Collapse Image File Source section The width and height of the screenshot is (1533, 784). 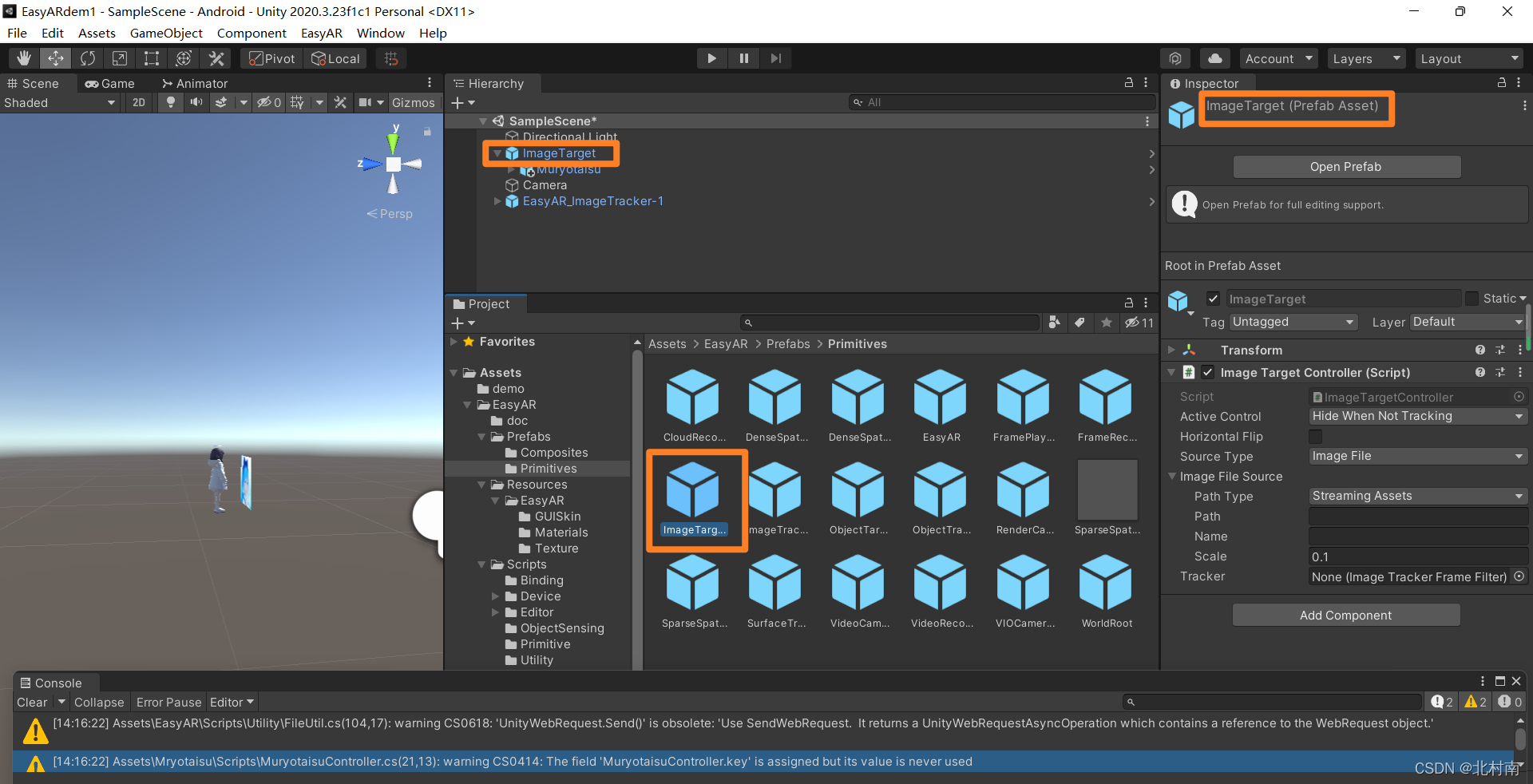pyautogui.click(x=1171, y=476)
